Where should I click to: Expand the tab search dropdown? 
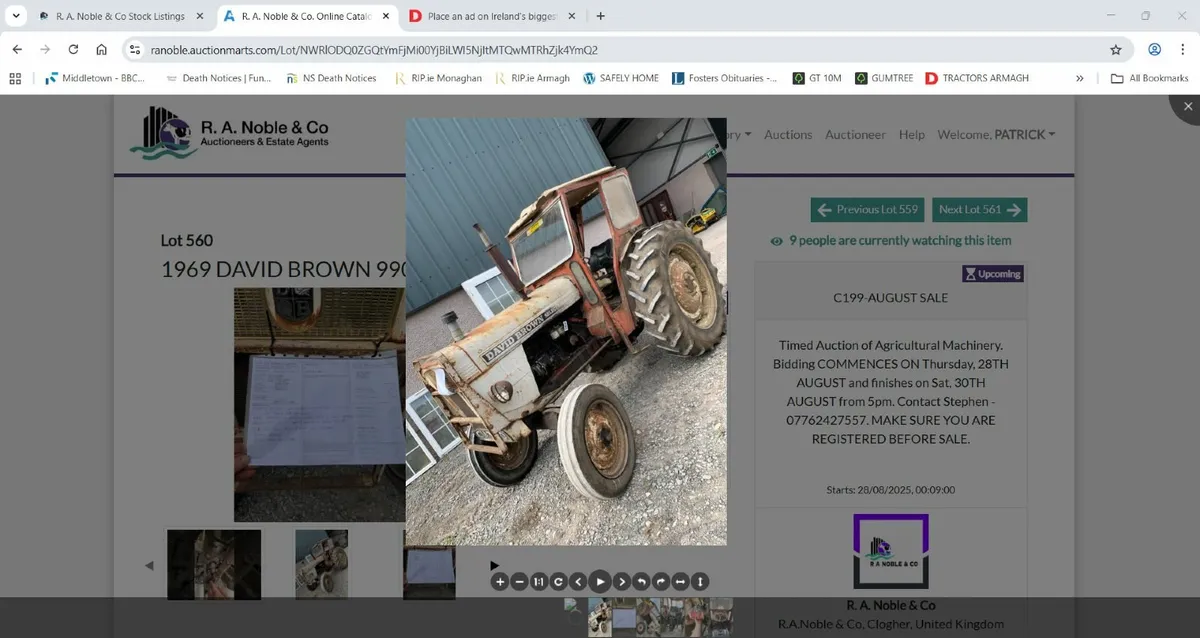[15, 16]
